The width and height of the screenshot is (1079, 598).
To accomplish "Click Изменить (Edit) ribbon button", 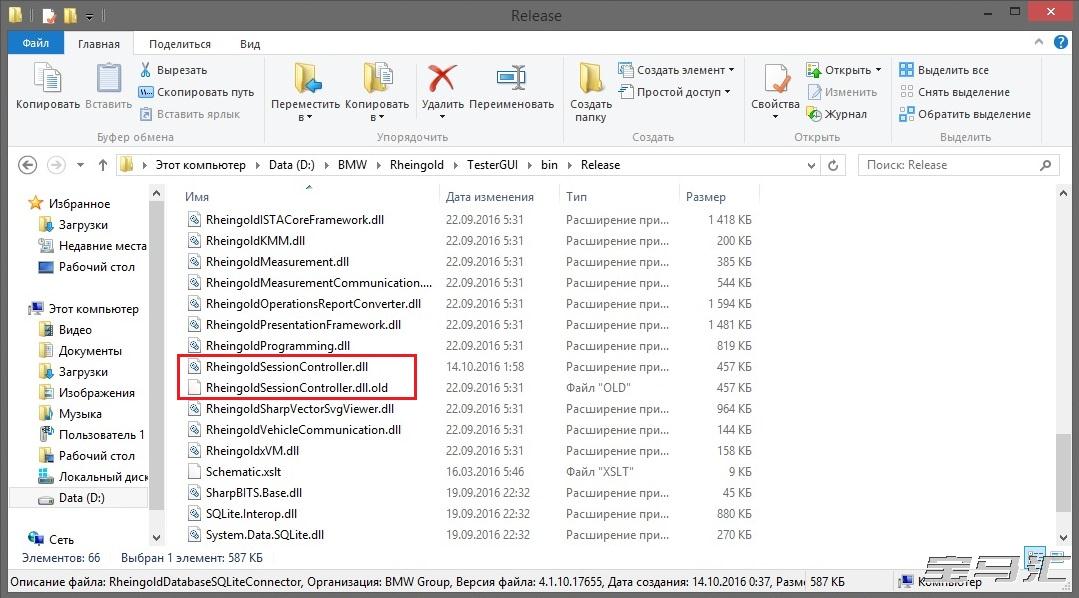I will coord(842,92).
